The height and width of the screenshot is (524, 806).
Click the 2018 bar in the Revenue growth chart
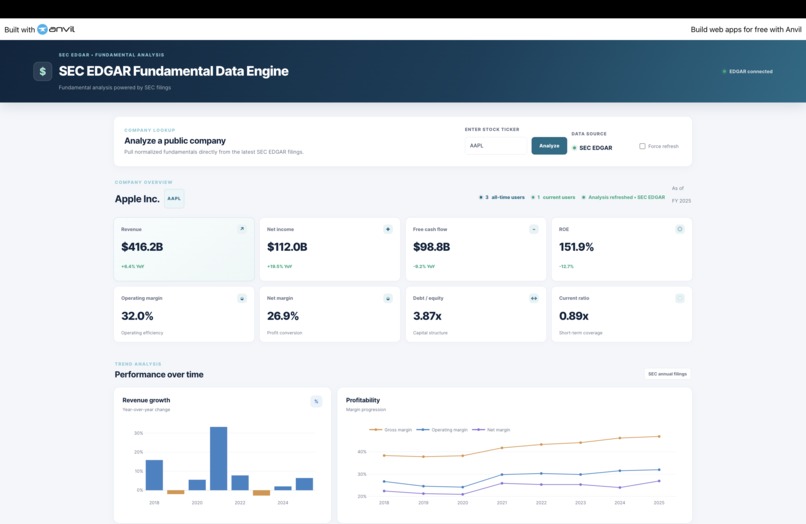click(154, 475)
